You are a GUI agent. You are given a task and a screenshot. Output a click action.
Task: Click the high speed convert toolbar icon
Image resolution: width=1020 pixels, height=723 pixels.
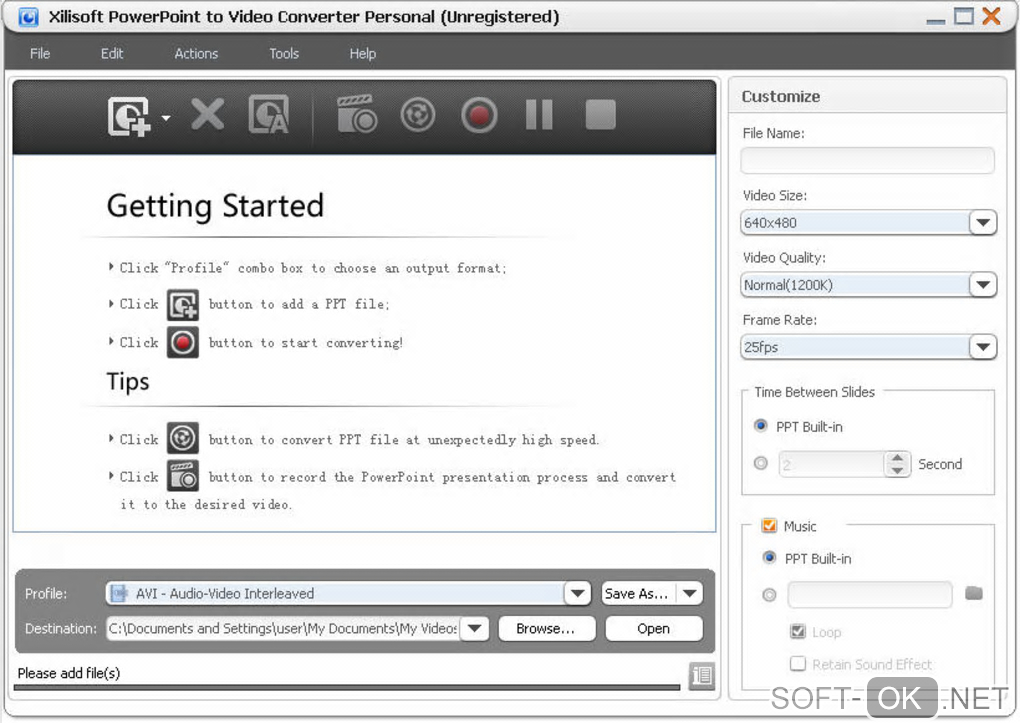click(418, 115)
